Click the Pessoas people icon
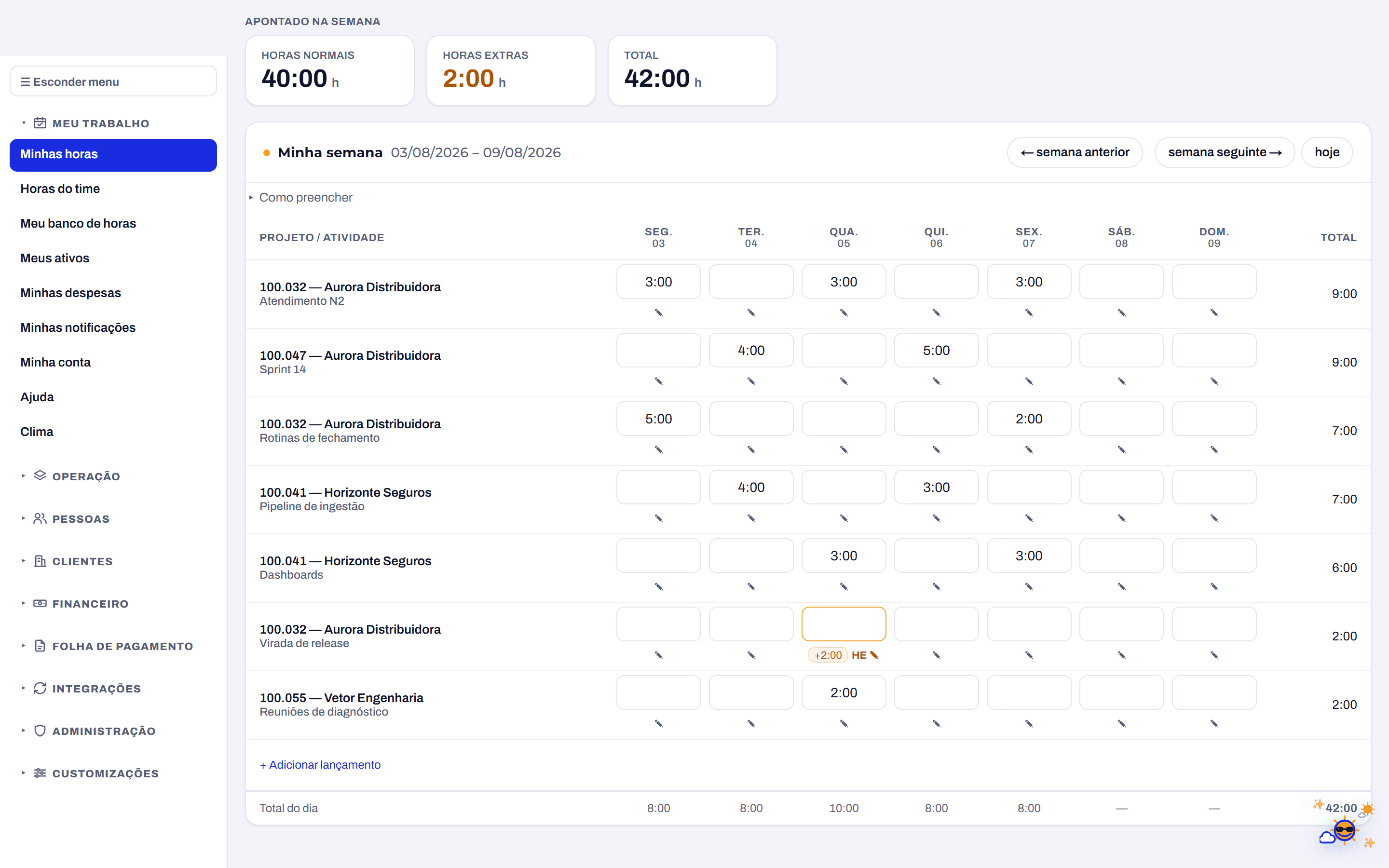Viewport: 1389px width, 868px height. pos(40,518)
